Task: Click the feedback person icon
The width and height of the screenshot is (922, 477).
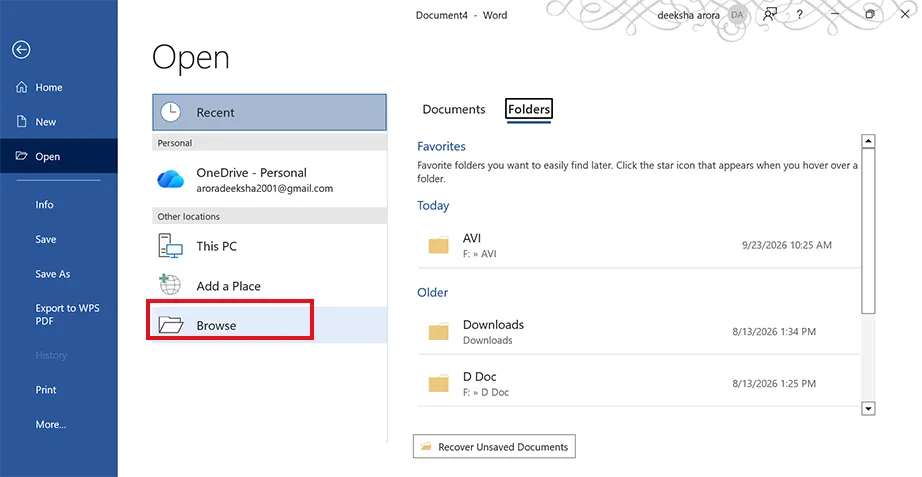Action: click(x=769, y=15)
